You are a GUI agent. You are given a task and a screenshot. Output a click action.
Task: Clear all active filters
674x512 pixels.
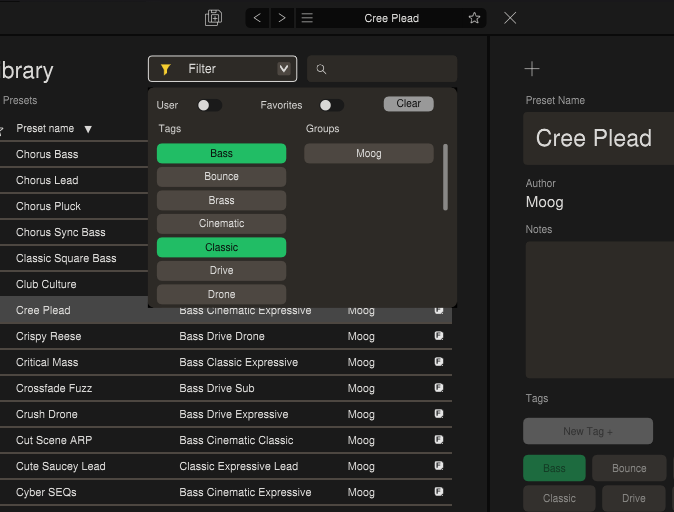[408, 104]
